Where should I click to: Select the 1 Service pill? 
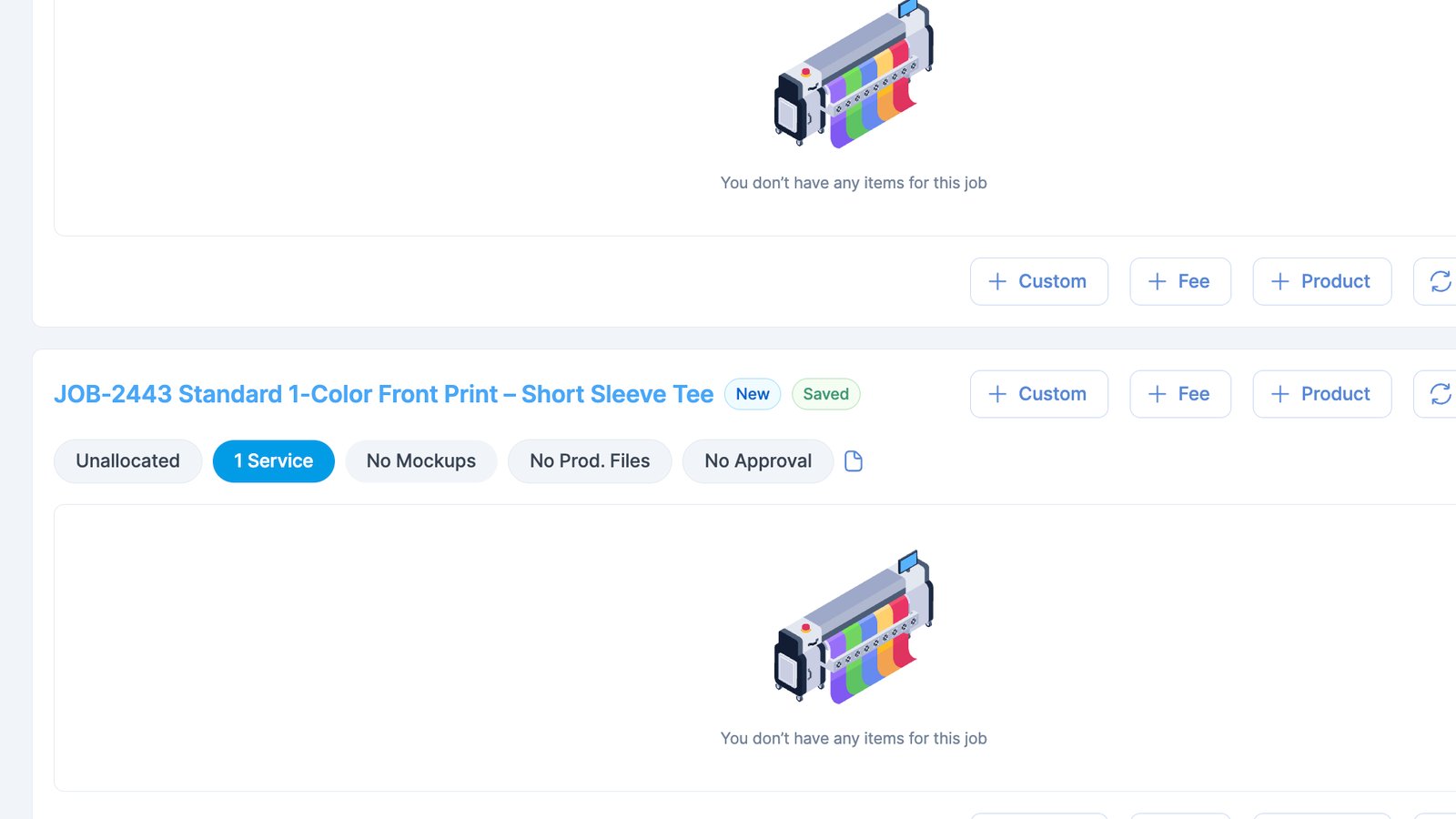pyautogui.click(x=273, y=461)
